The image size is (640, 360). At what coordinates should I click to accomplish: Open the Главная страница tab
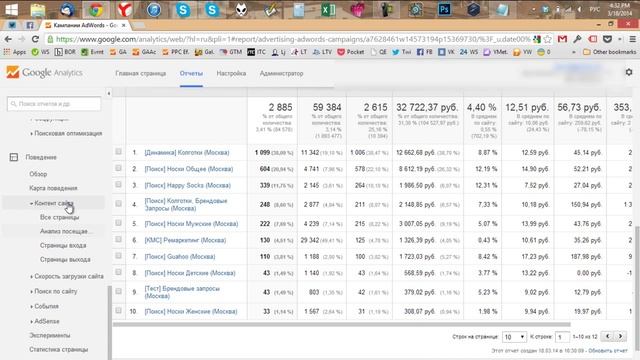coord(140,73)
